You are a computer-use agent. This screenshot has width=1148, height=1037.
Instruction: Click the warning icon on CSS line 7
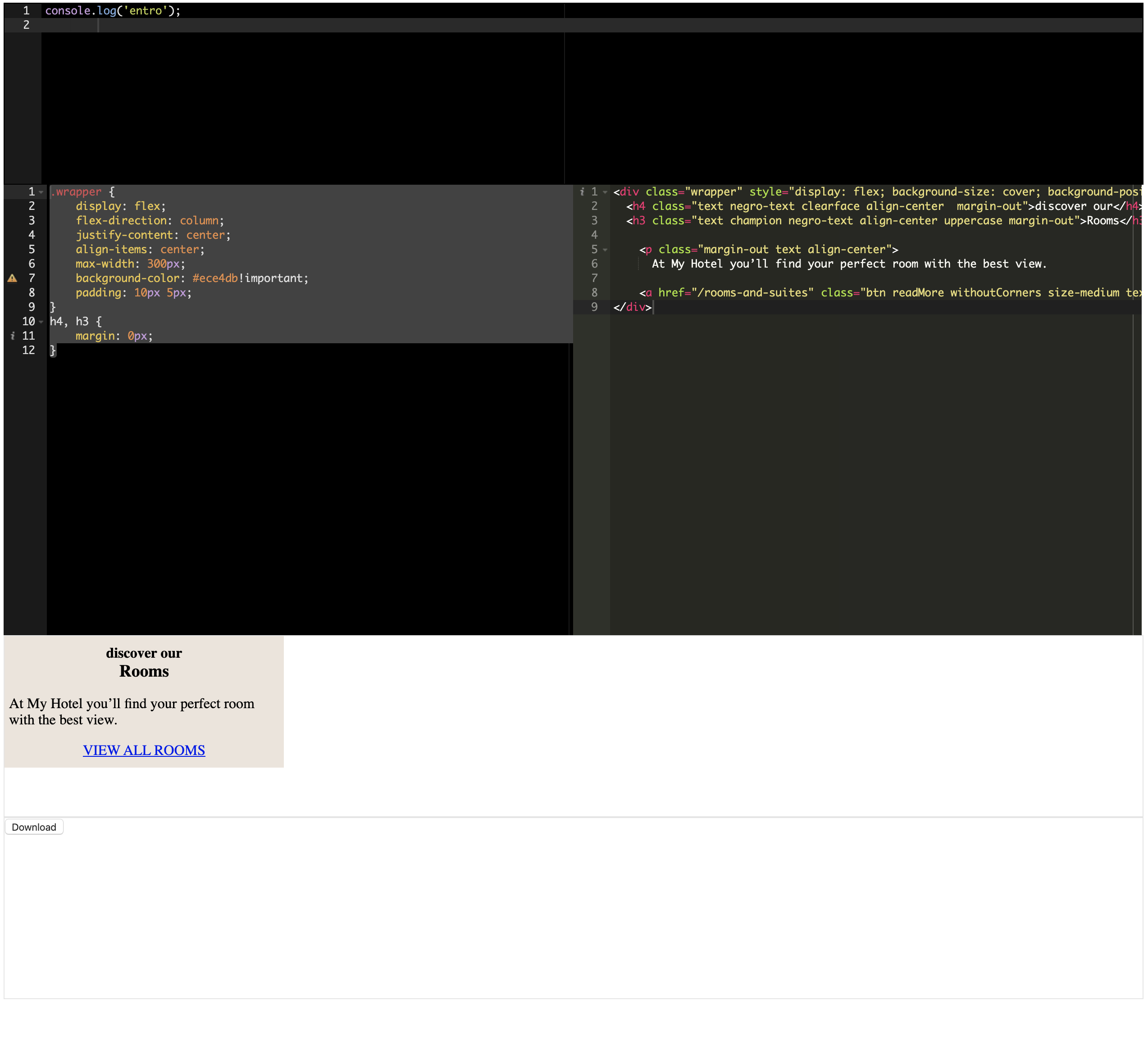pos(12,278)
